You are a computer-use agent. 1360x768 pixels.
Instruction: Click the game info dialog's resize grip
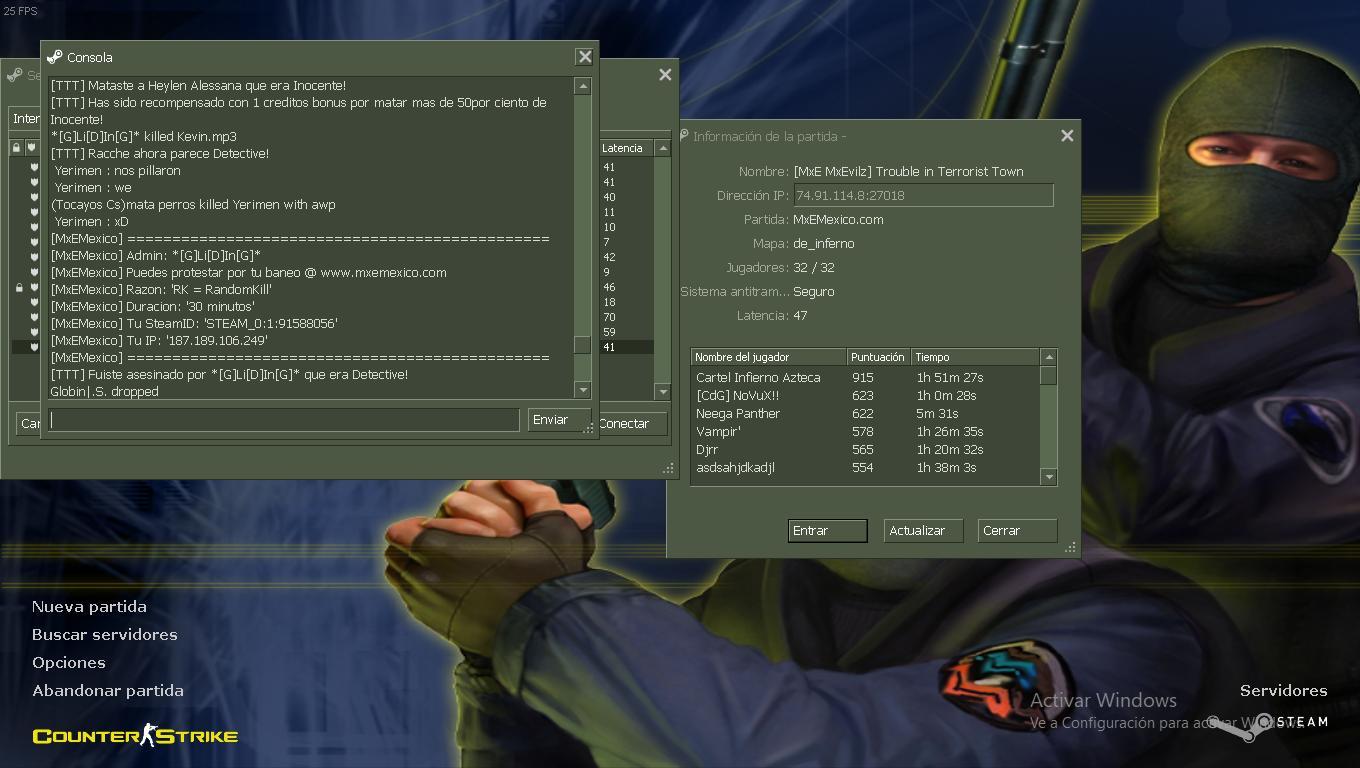pyautogui.click(x=1072, y=548)
